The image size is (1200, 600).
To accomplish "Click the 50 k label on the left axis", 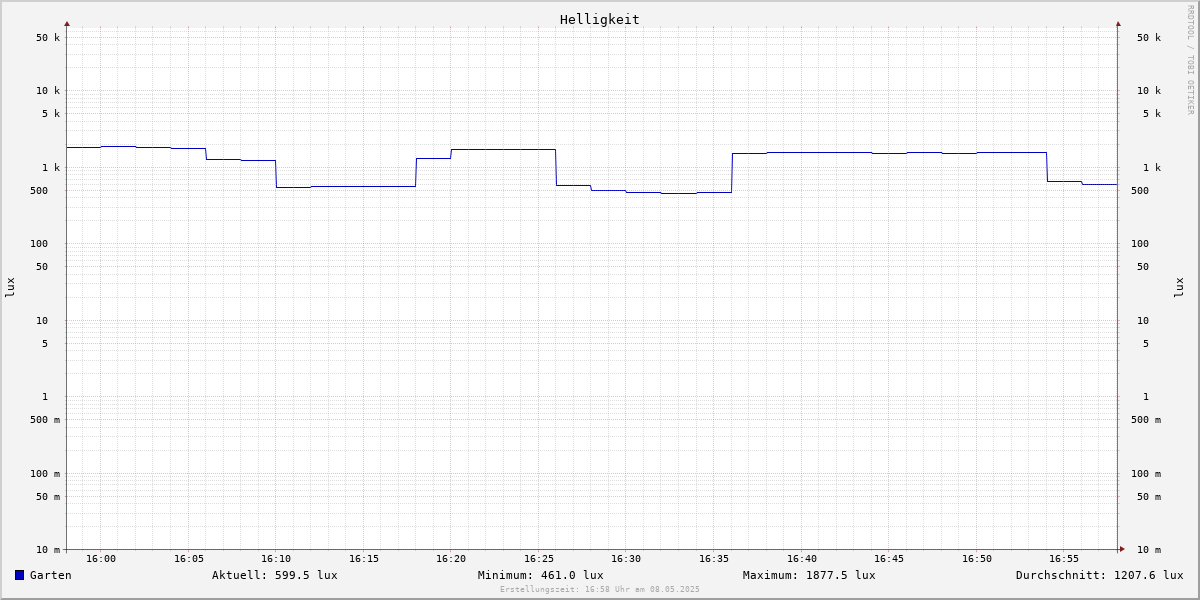I will (48, 38).
